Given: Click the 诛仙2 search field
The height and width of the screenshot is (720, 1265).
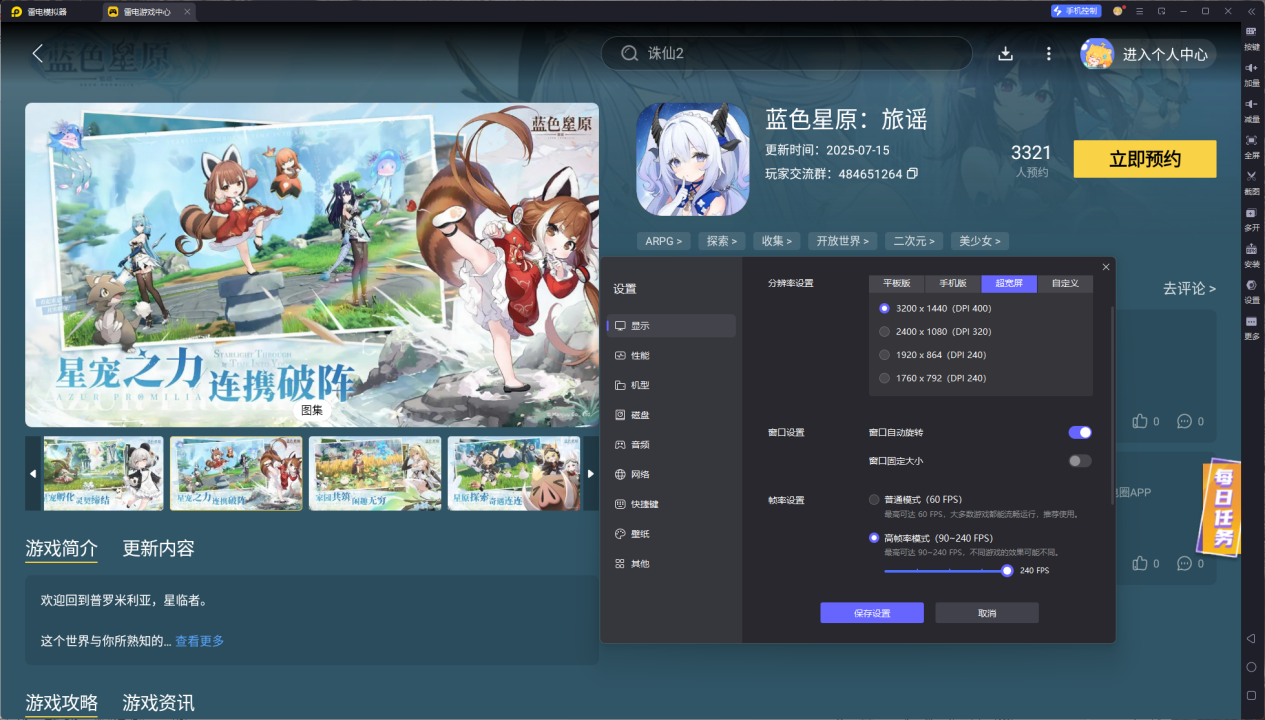Looking at the screenshot, I should pos(787,53).
